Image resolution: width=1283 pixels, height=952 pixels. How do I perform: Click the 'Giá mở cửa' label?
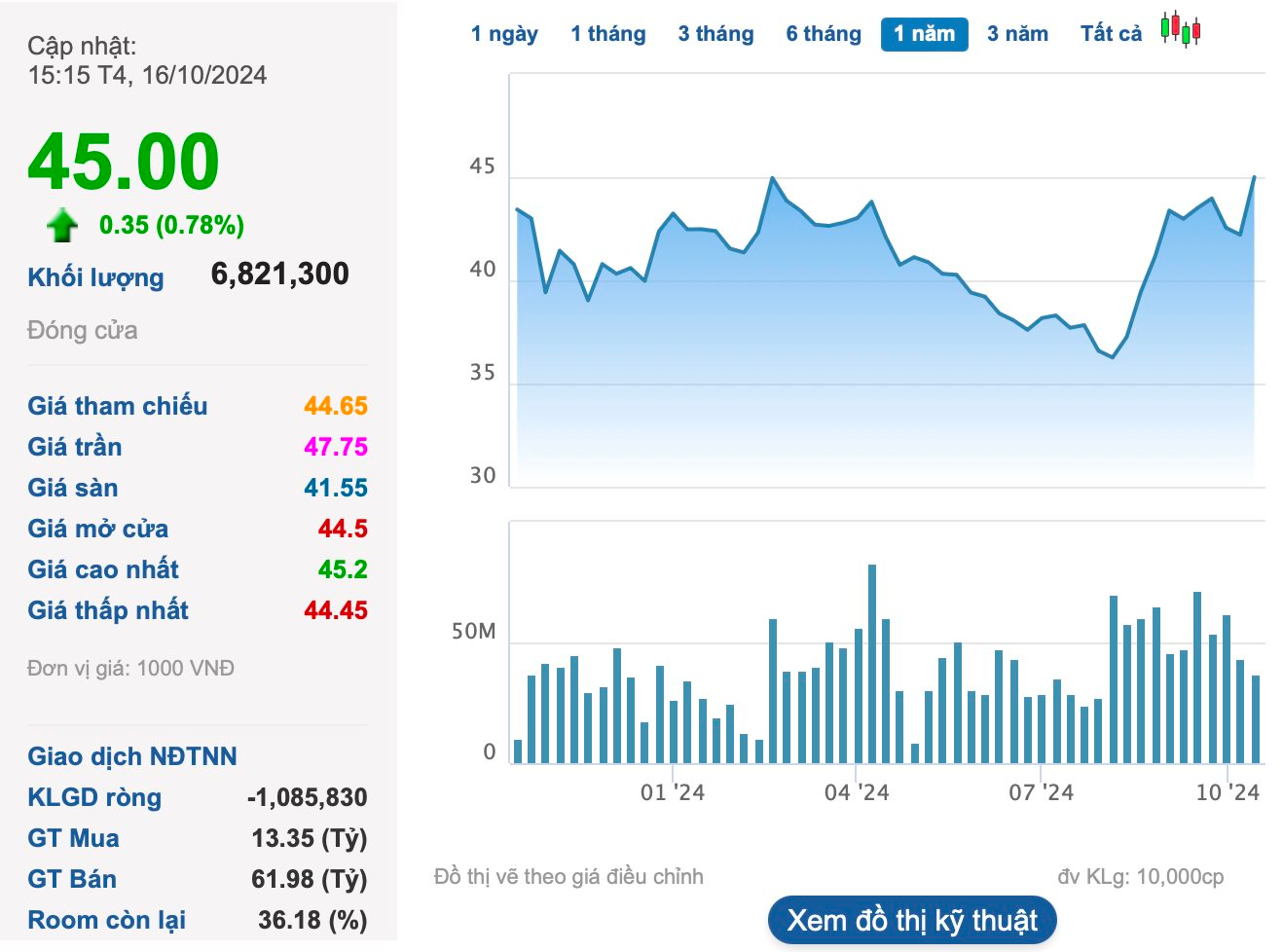coord(97,529)
